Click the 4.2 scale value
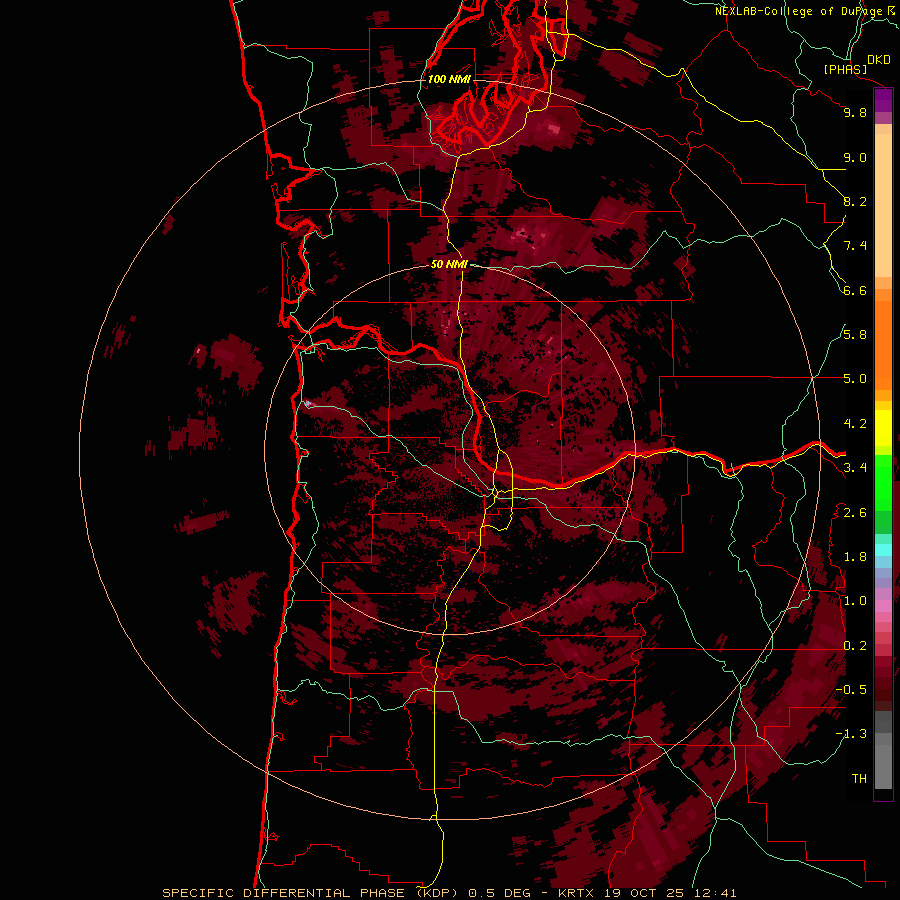The width and height of the screenshot is (900, 900). pyautogui.click(x=855, y=424)
